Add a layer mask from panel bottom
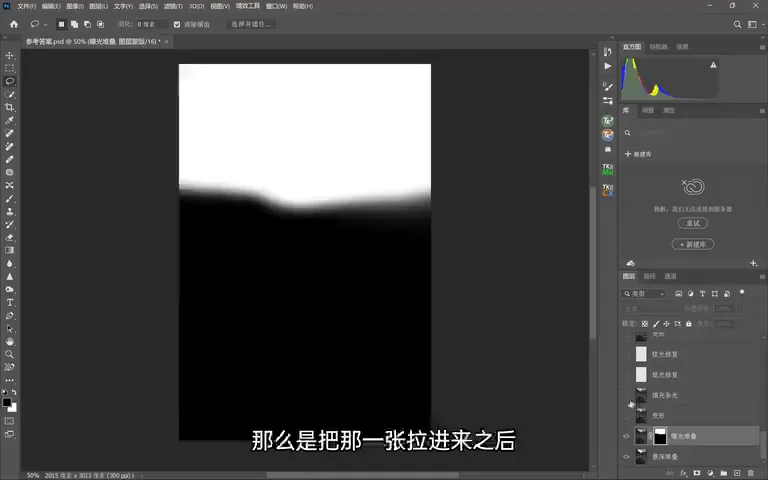Image resolution: width=768 pixels, height=480 pixels. tap(697, 473)
